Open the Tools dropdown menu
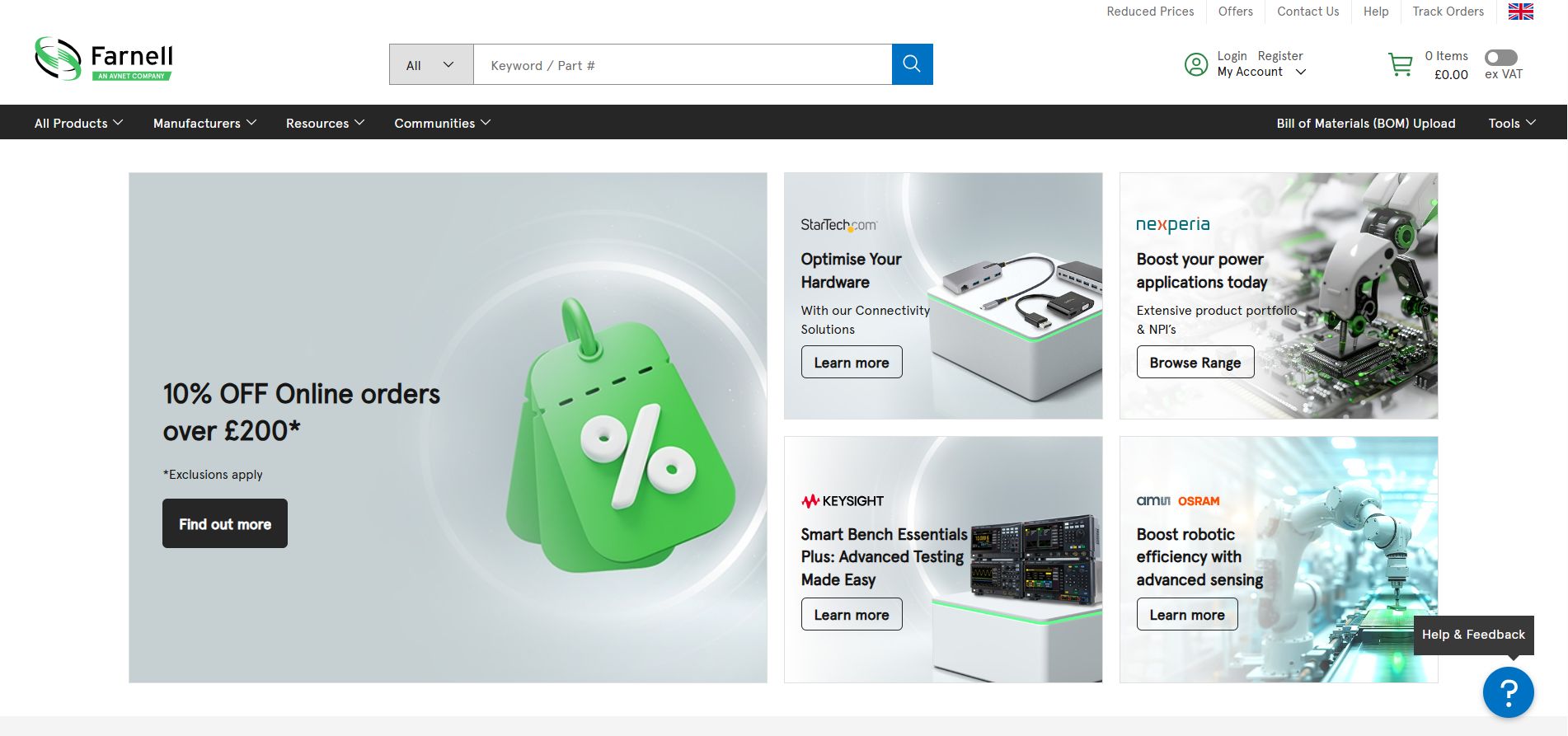 1511,123
